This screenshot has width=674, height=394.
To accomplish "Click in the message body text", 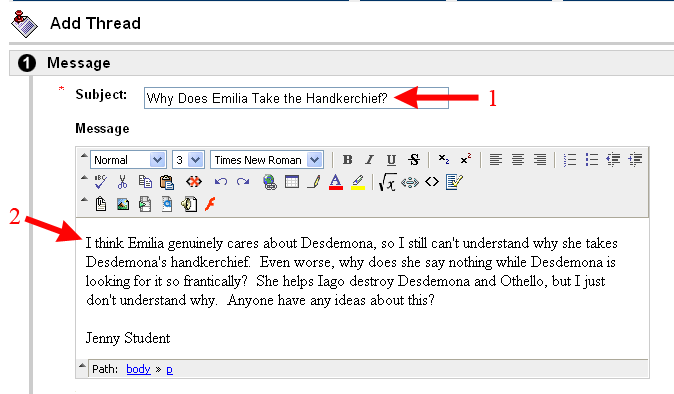I will coord(352,272).
